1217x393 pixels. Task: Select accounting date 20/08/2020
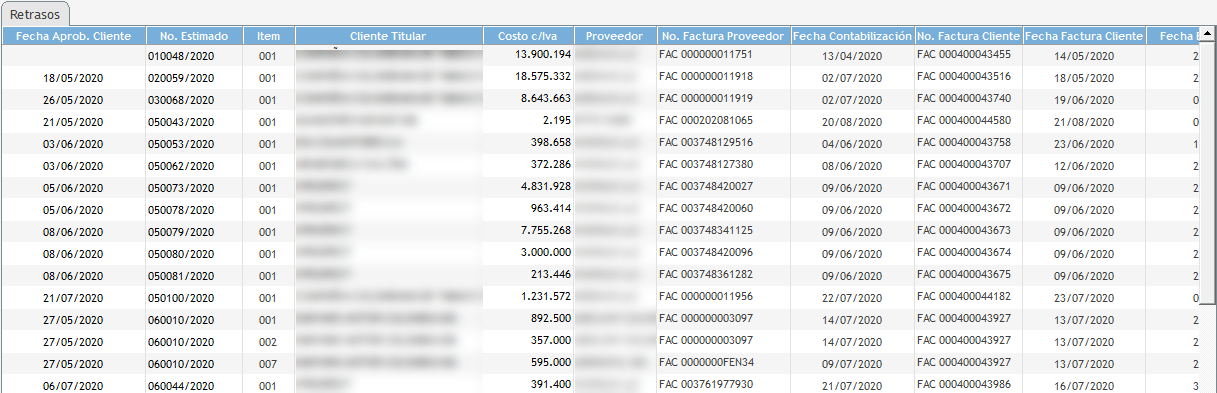pos(852,121)
